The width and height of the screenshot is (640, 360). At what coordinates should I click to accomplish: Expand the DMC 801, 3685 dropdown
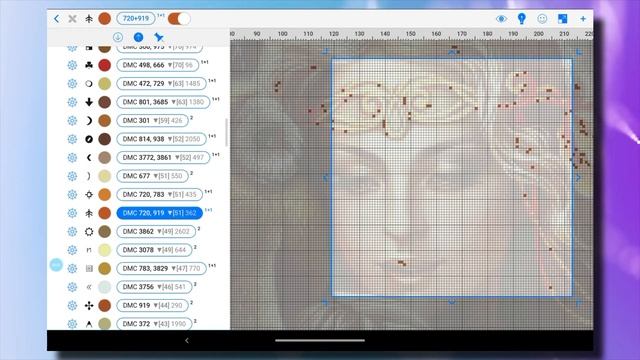tap(163, 102)
